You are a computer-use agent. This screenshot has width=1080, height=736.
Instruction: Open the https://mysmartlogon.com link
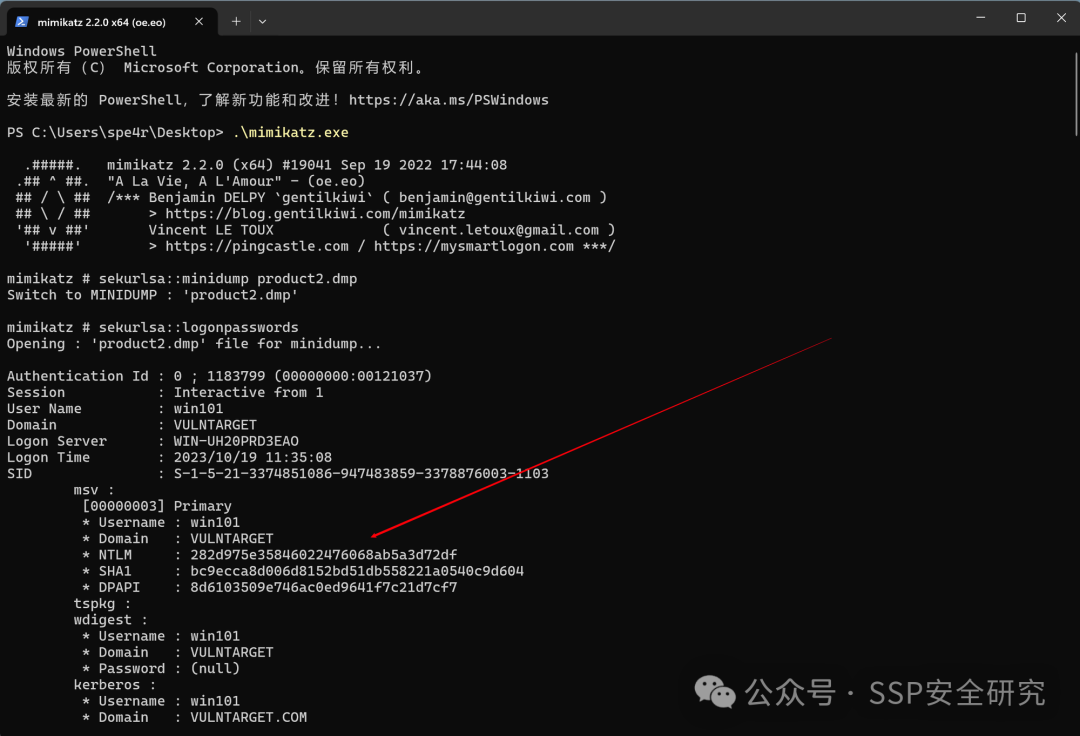(474, 246)
